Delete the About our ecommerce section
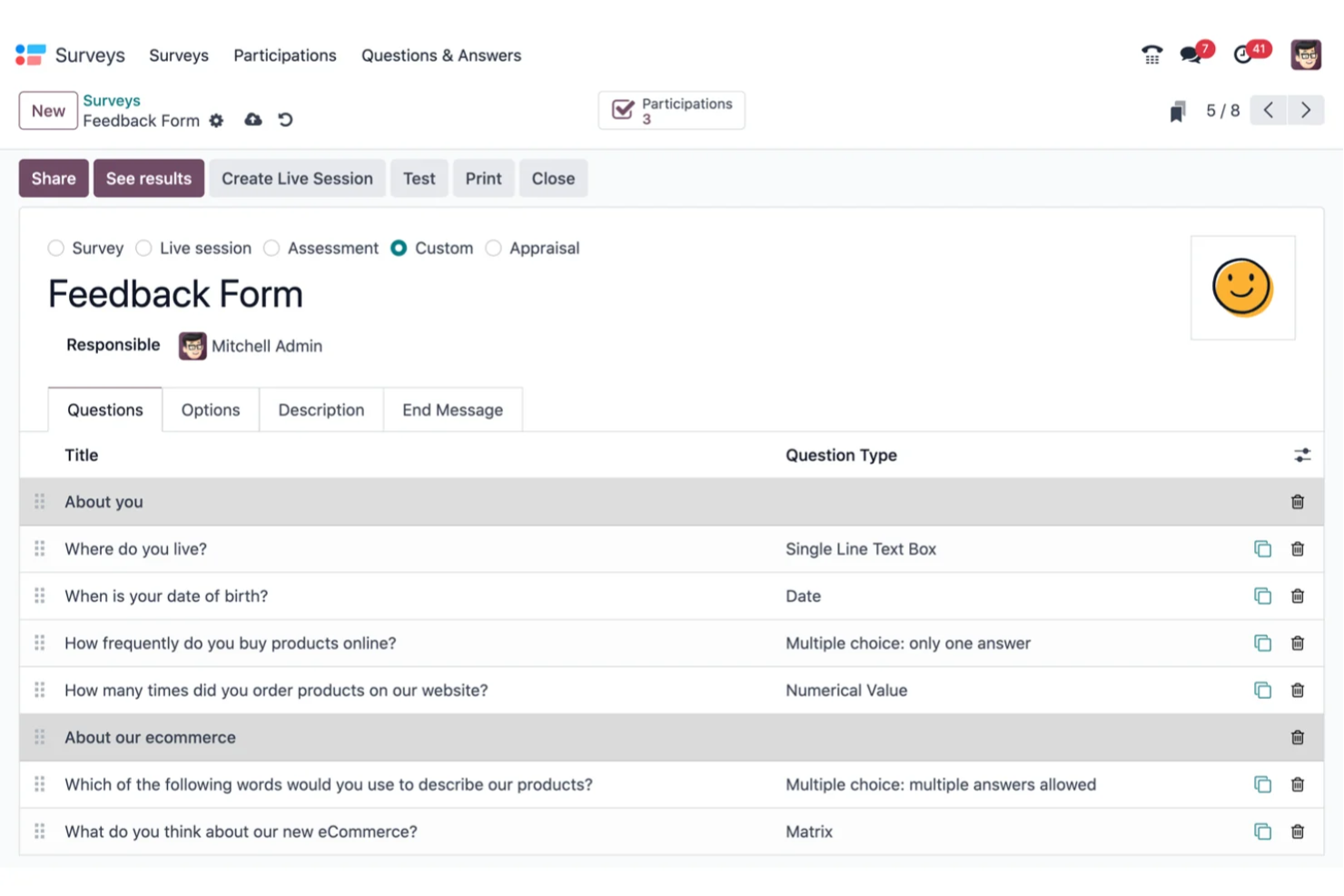 [1298, 738]
